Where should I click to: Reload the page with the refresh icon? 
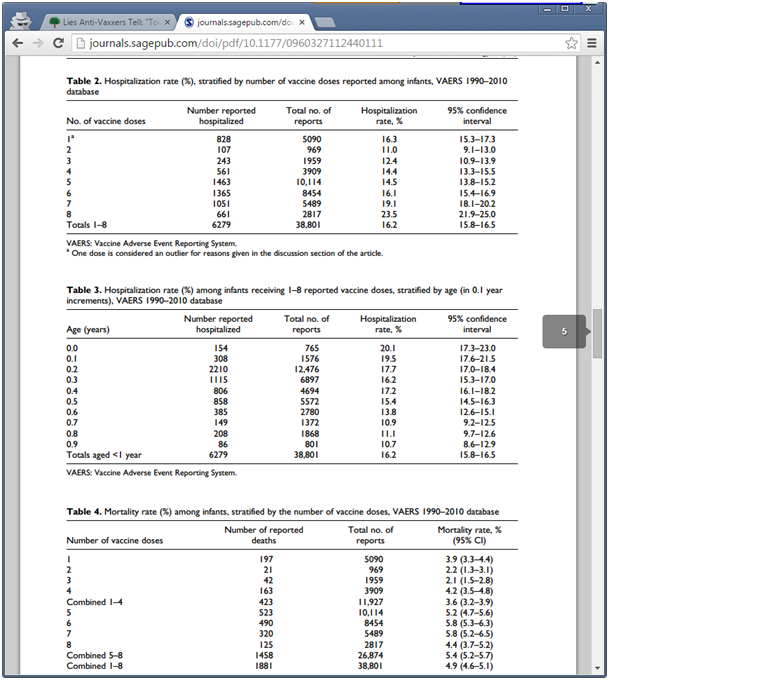58,43
